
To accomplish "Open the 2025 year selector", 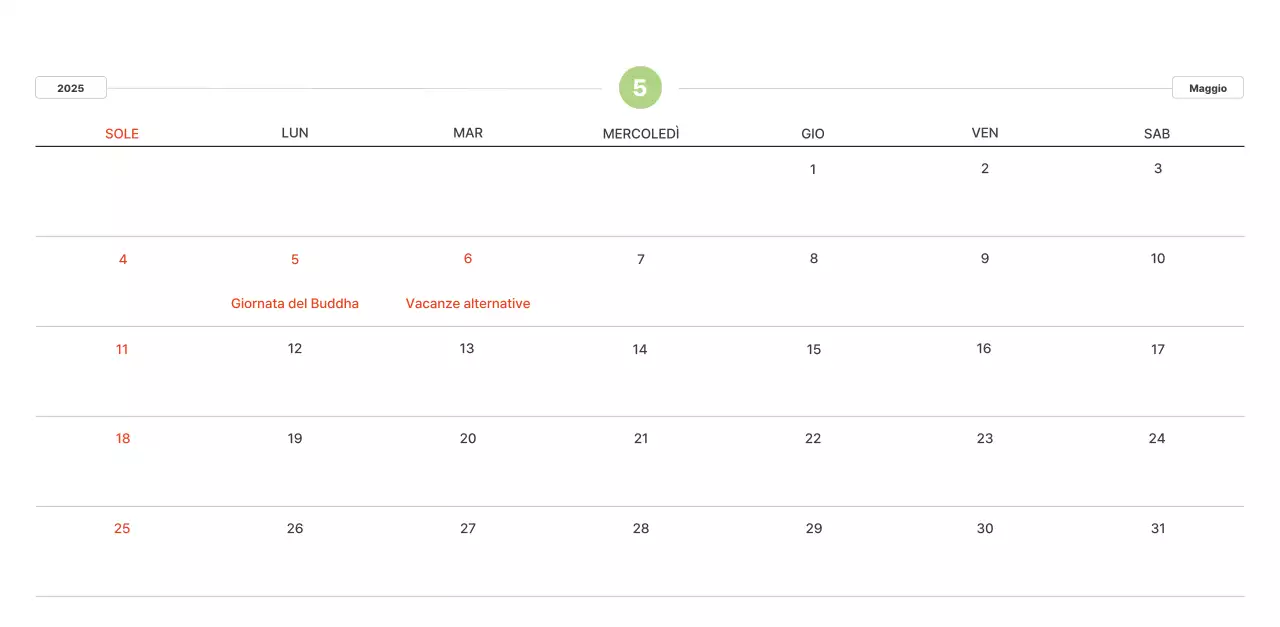I will coord(71,88).
